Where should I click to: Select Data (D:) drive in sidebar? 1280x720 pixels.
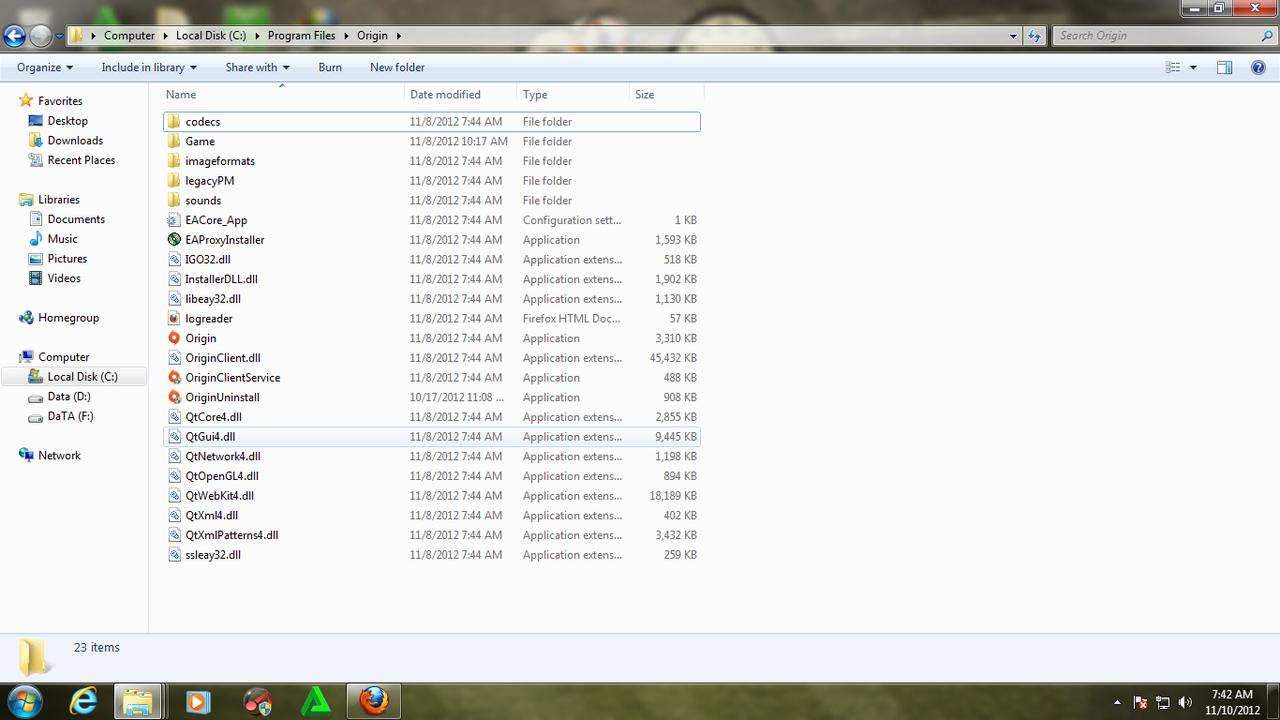click(69, 397)
